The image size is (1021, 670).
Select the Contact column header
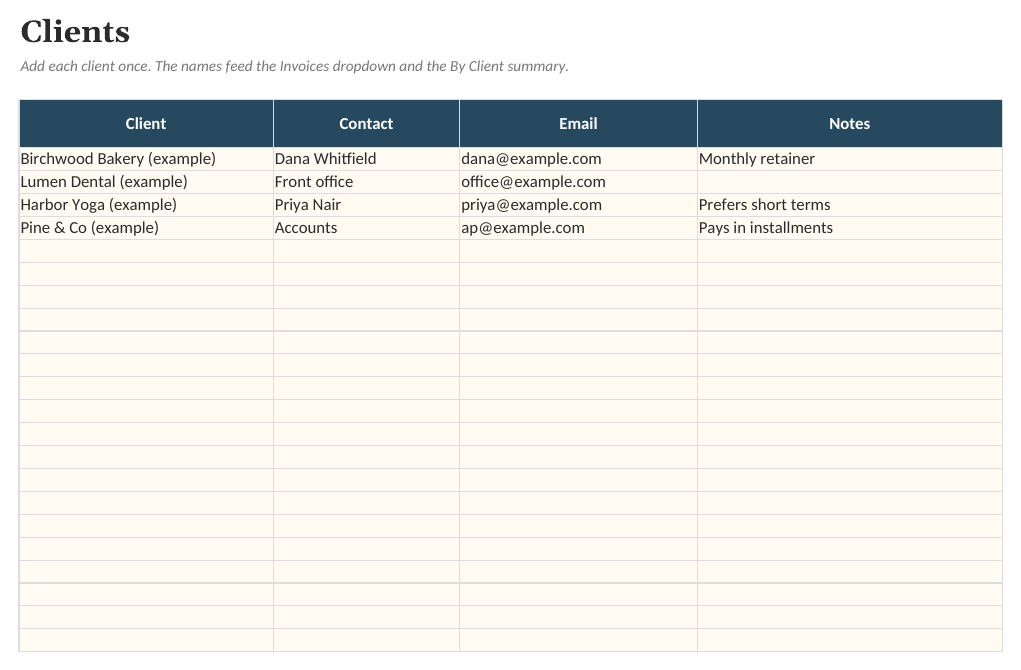click(x=367, y=124)
